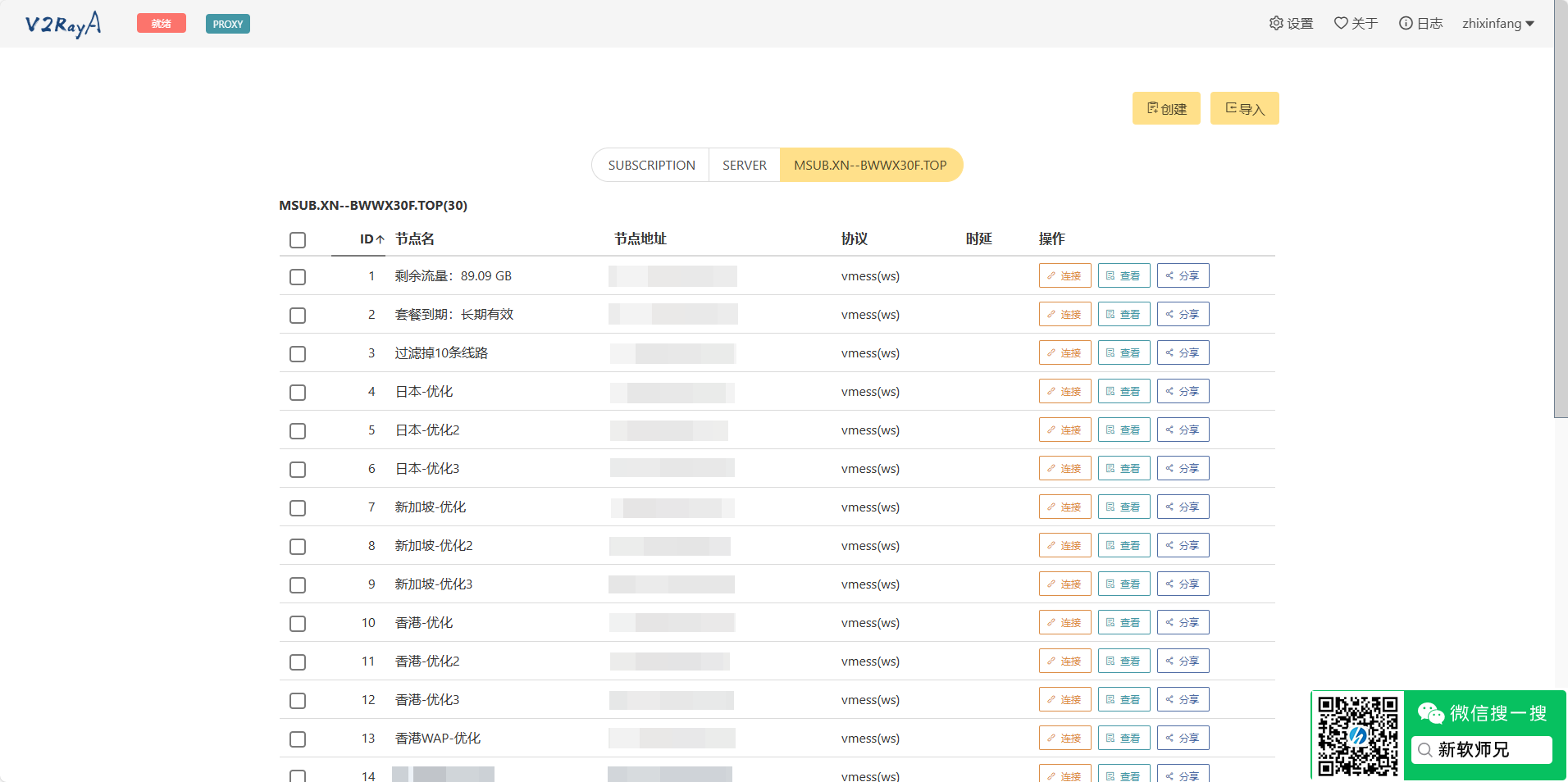1568x782 pixels.
Task: Expand the zhixinfang account dropdown
Action: (1497, 23)
